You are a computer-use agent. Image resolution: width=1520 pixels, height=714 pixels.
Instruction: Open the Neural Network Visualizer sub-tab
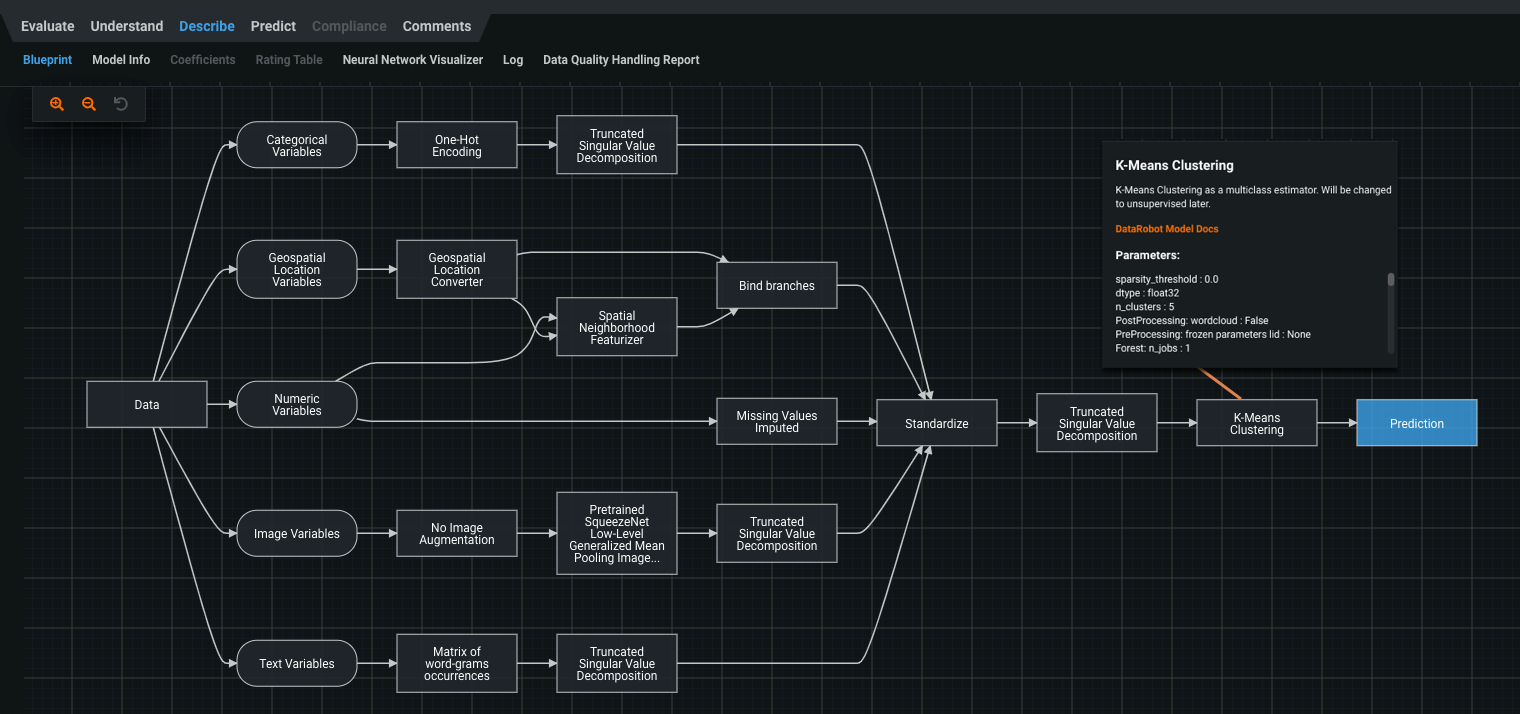412,60
